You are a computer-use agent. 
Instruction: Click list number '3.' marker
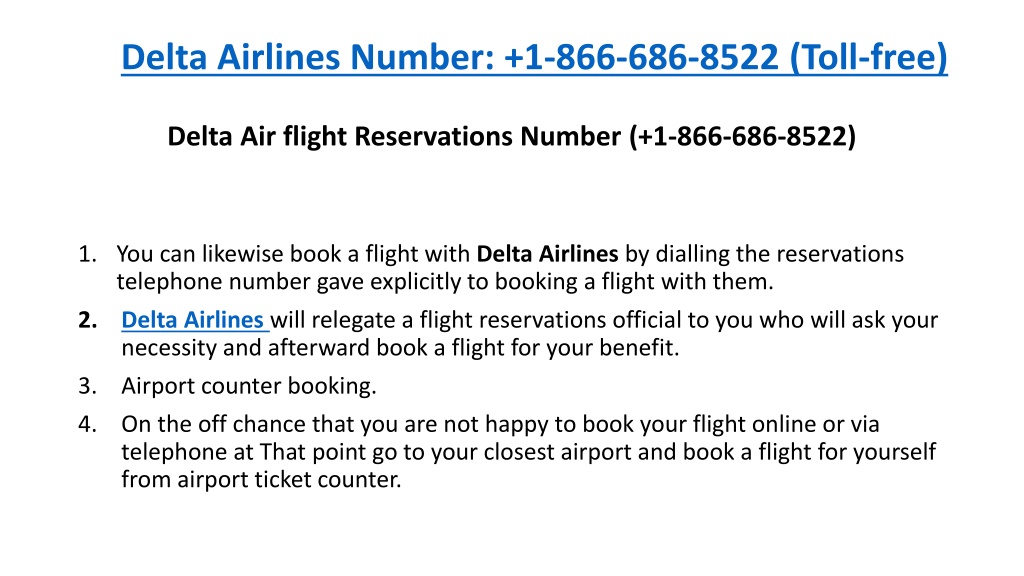[88, 386]
